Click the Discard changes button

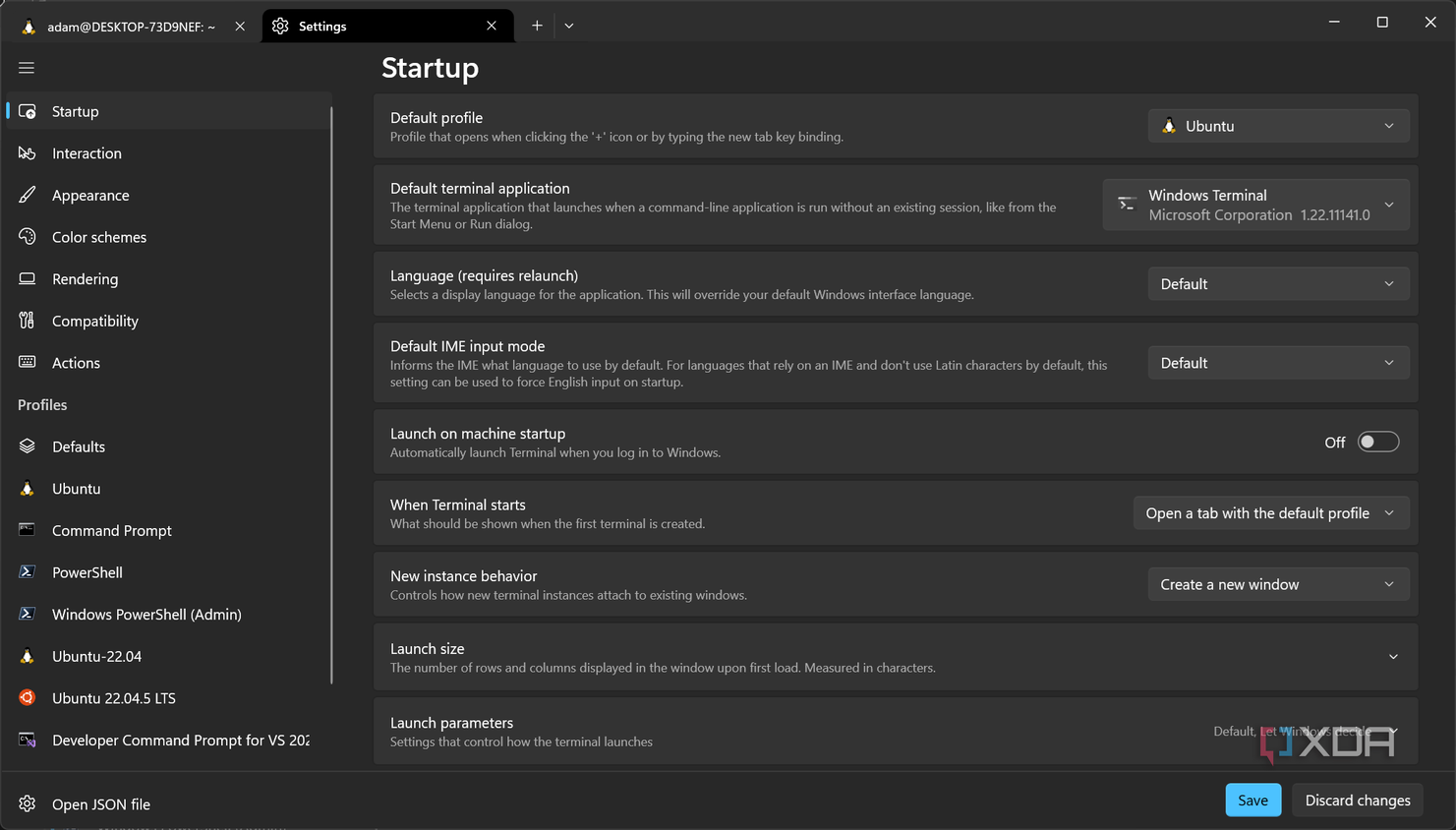[x=1358, y=800]
